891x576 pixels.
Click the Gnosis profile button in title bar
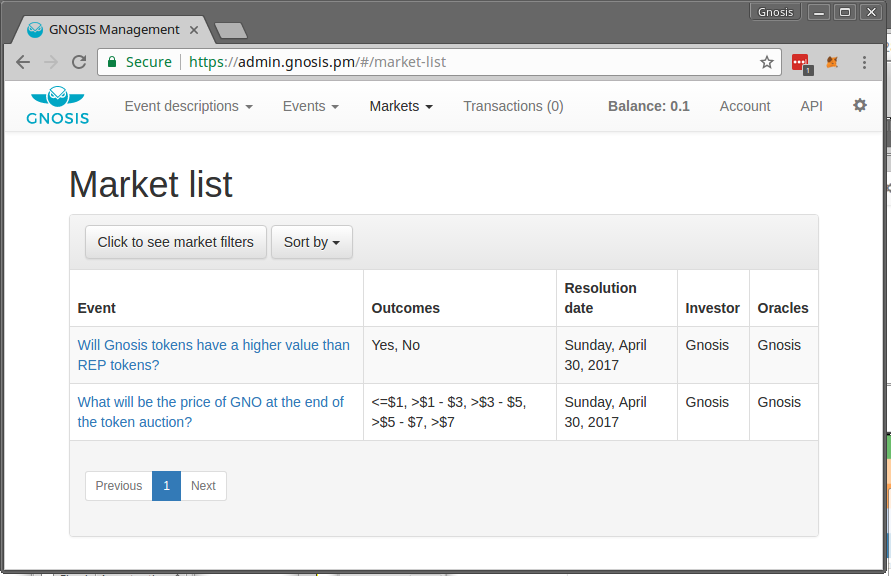(775, 12)
